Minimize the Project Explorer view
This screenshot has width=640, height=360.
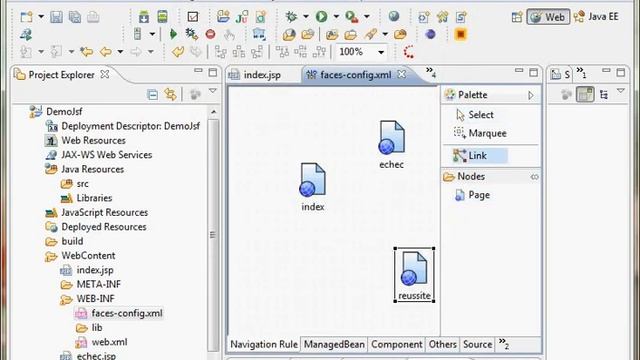tap(198, 71)
